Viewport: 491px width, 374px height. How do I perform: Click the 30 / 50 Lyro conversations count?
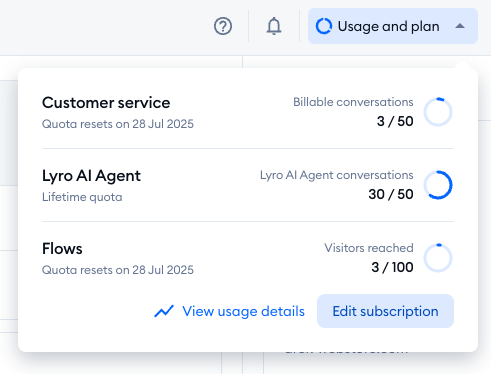pos(391,194)
